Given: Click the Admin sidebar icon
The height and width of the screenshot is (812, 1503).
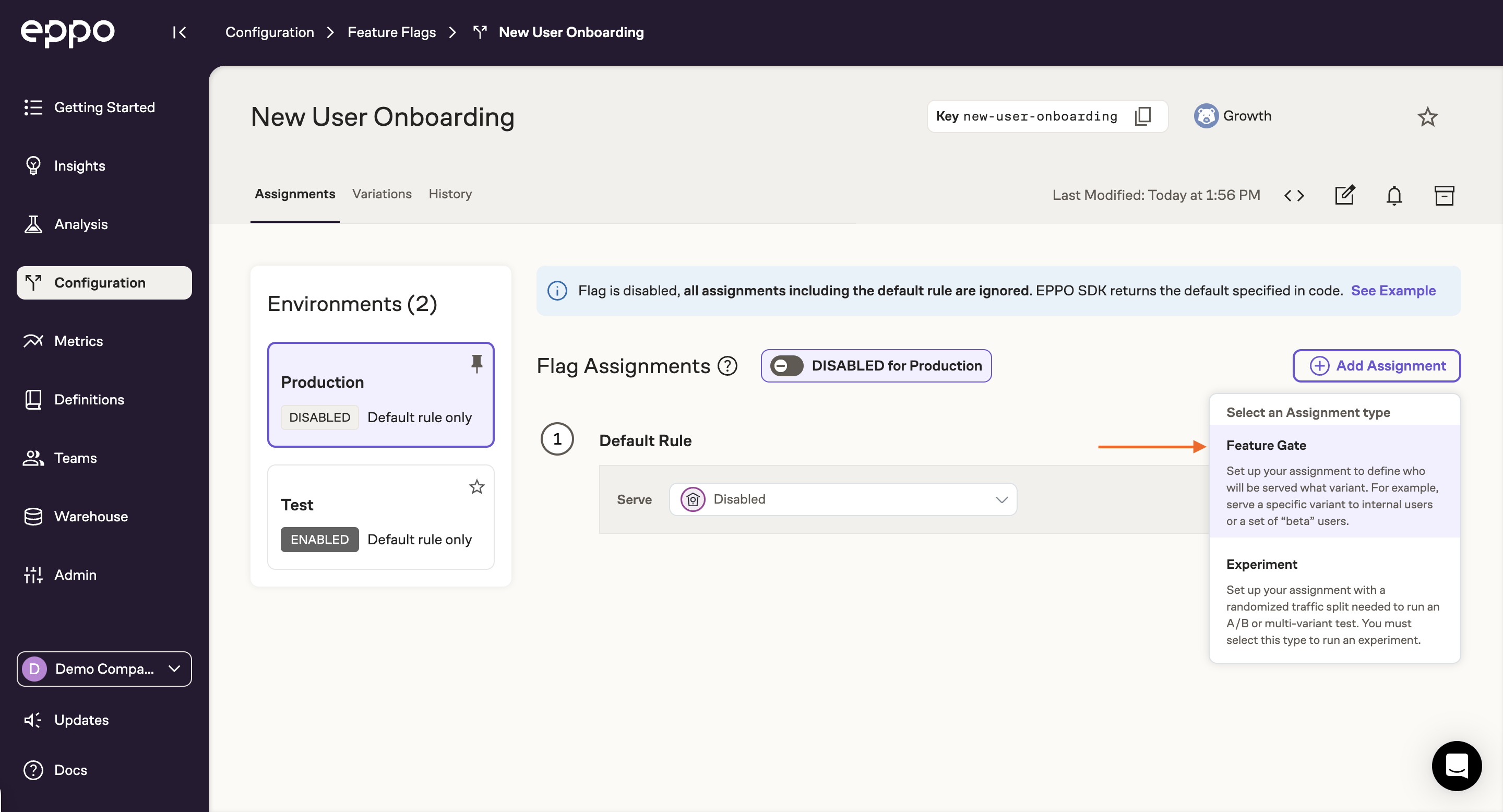Looking at the screenshot, I should tap(33, 574).
